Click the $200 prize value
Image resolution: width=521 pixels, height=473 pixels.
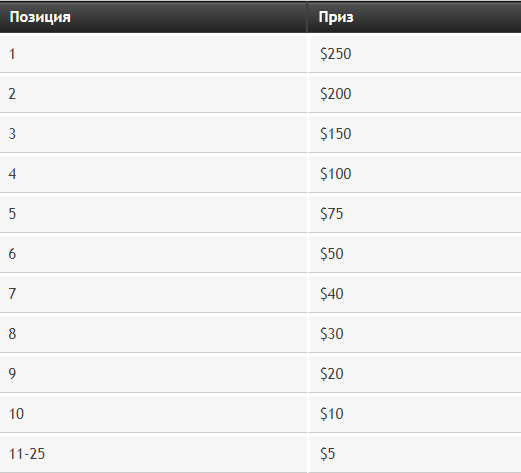[x=336, y=94]
